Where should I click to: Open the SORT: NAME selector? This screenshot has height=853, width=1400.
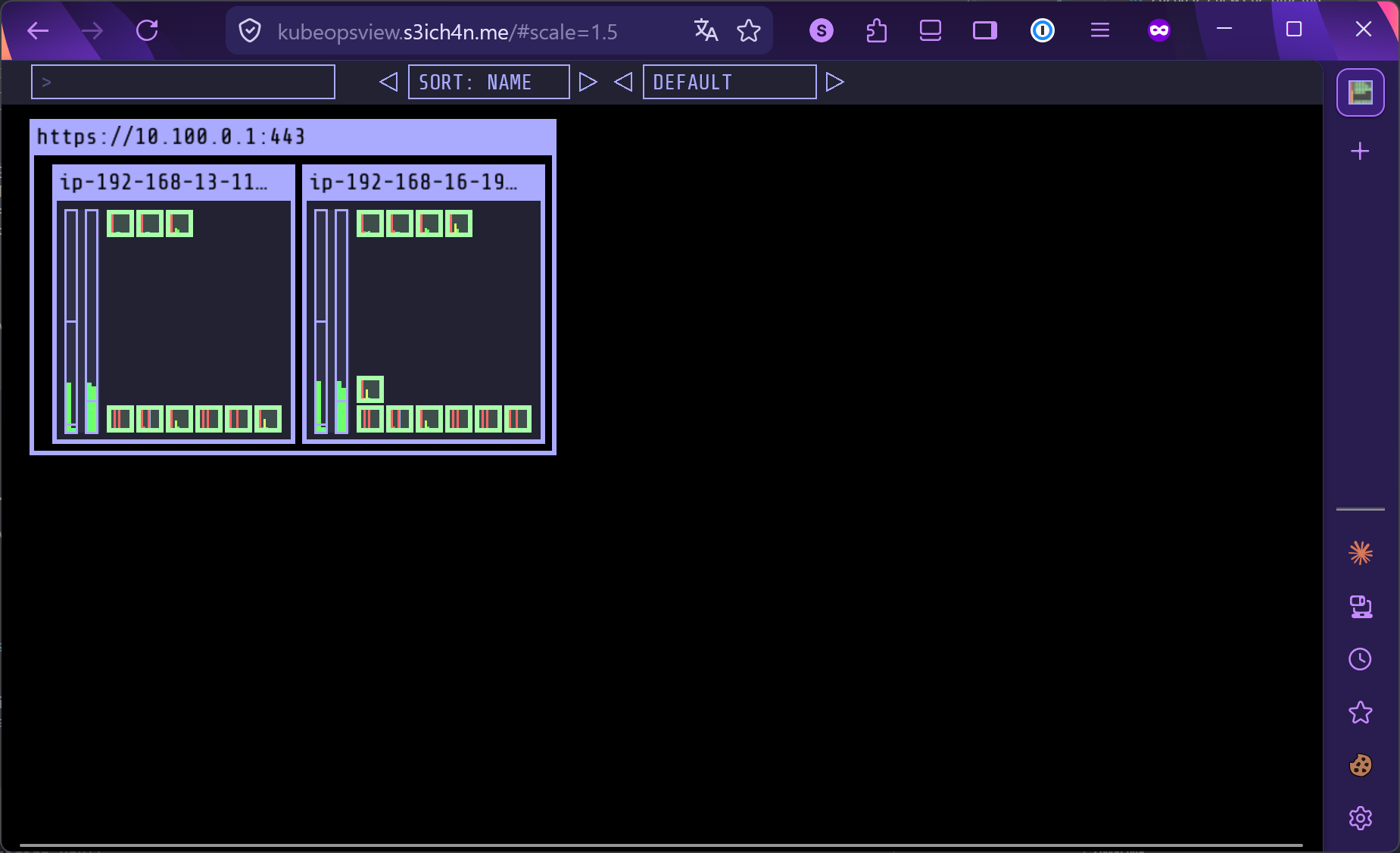click(x=488, y=82)
